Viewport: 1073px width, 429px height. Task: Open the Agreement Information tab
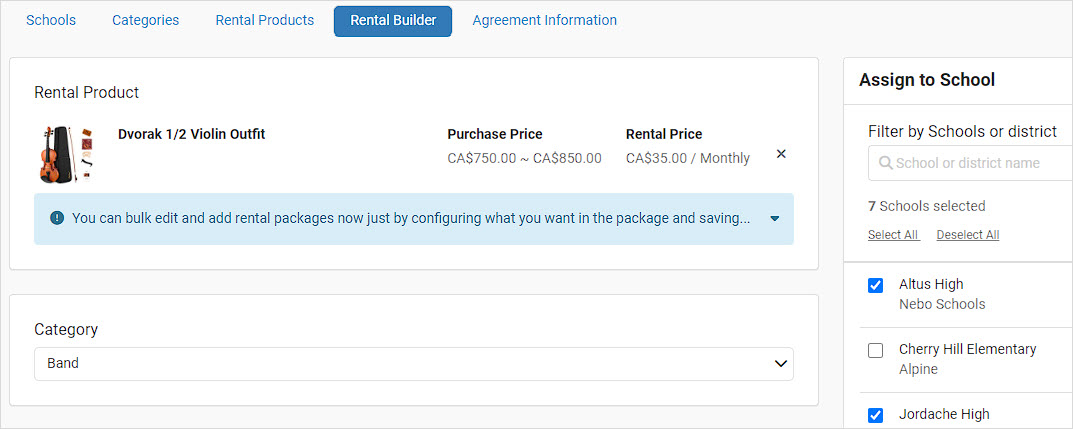[545, 21]
